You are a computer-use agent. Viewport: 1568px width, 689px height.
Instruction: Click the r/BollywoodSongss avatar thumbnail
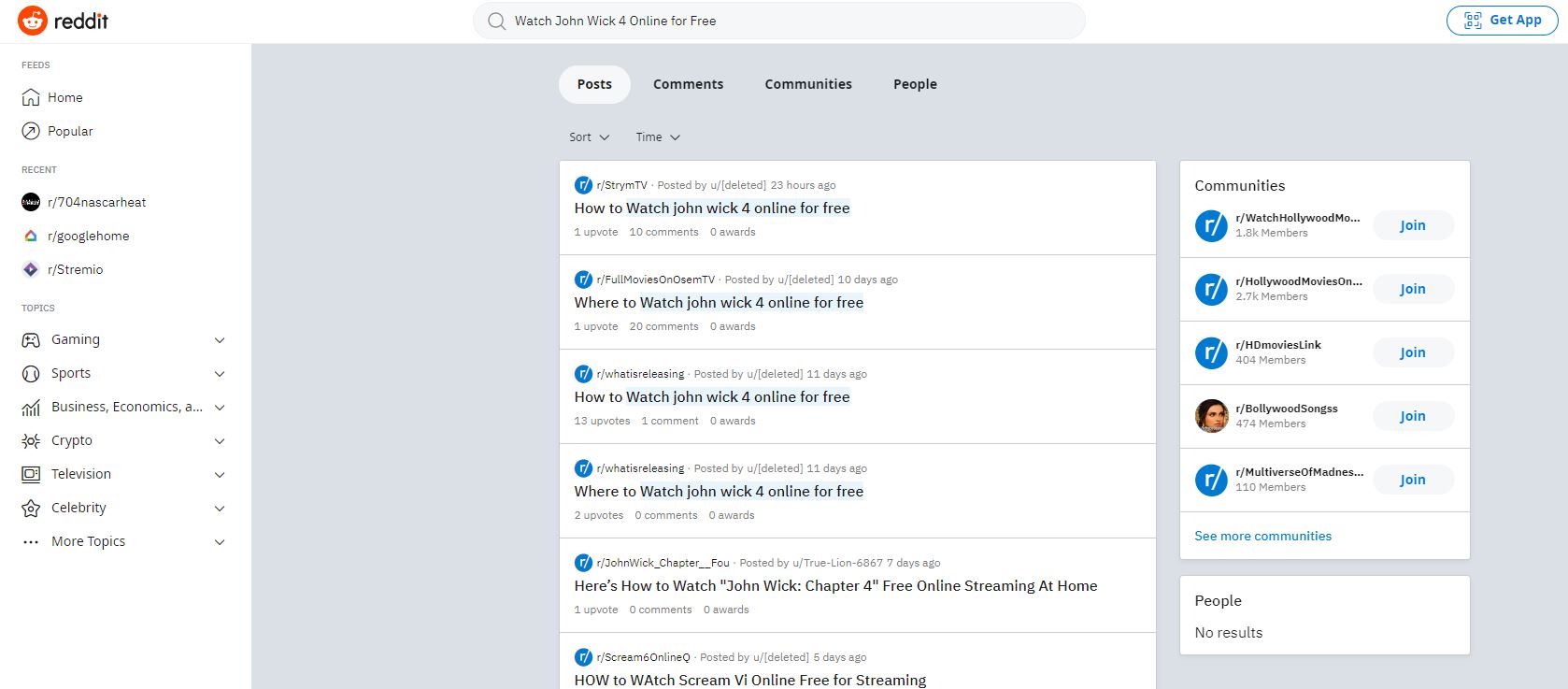[1211, 416]
